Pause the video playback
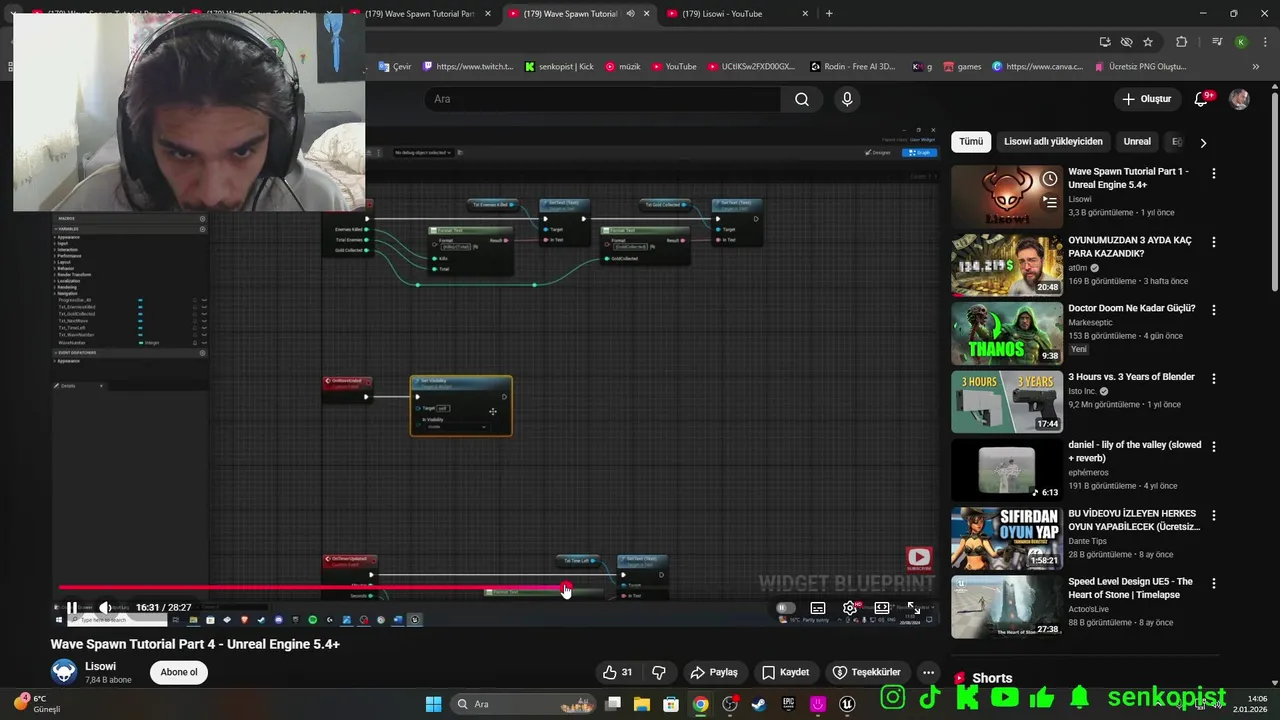The height and width of the screenshot is (720, 1280). (x=72, y=608)
